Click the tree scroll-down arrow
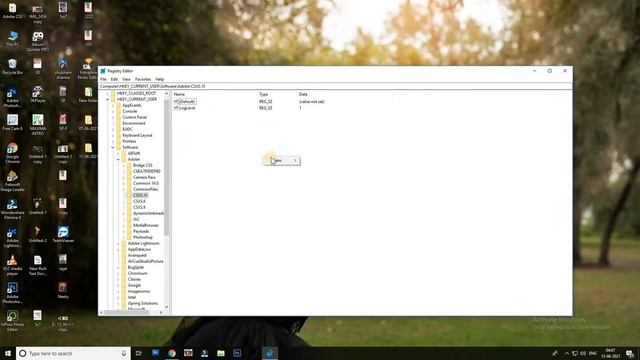Viewport: 640px width, 360px height. click(166, 307)
